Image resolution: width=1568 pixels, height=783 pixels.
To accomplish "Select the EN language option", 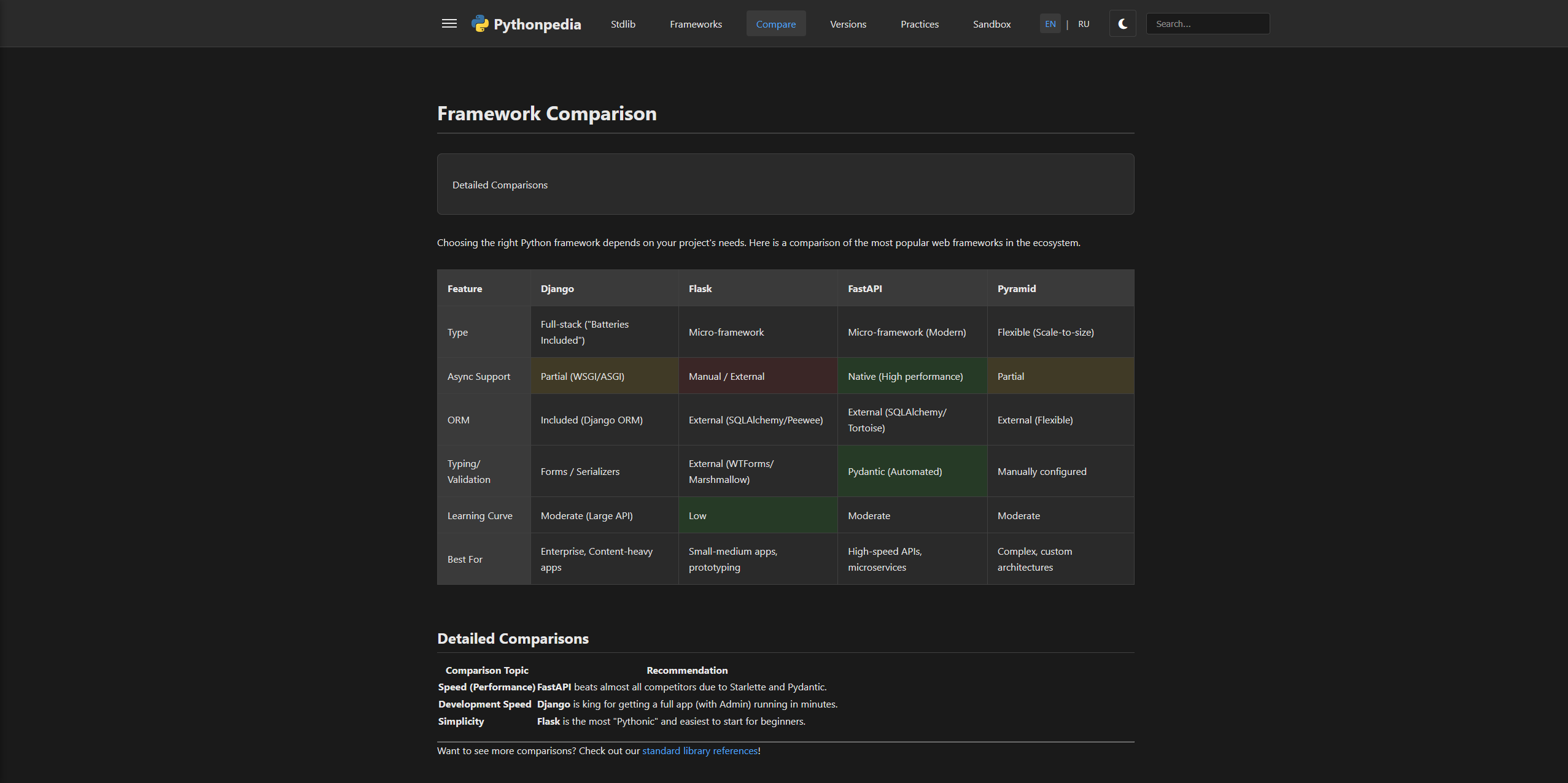I will point(1049,23).
